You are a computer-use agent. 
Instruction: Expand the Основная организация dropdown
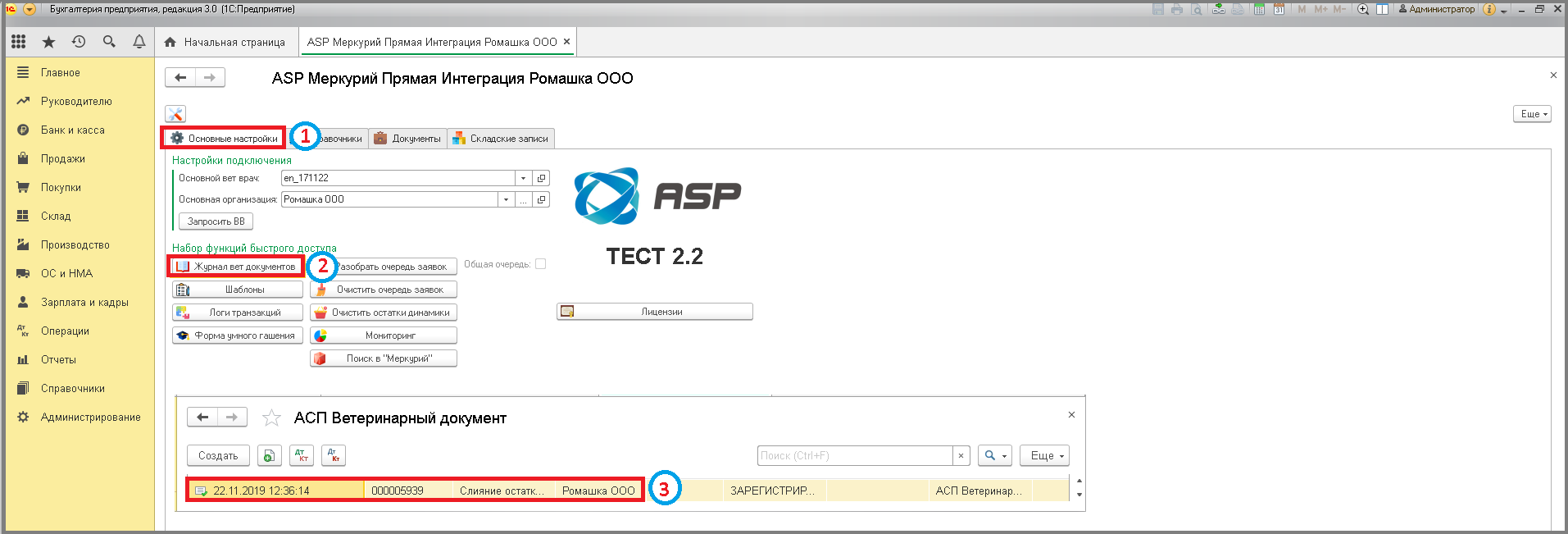506,199
